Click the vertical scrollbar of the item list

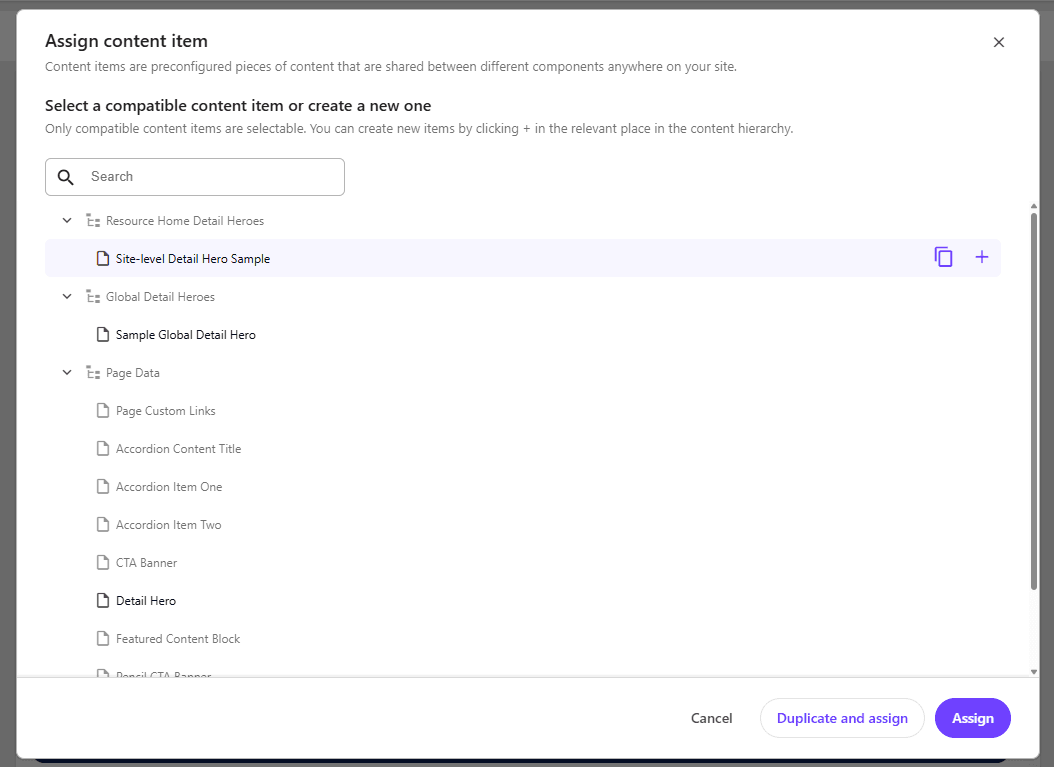pyautogui.click(x=1034, y=400)
